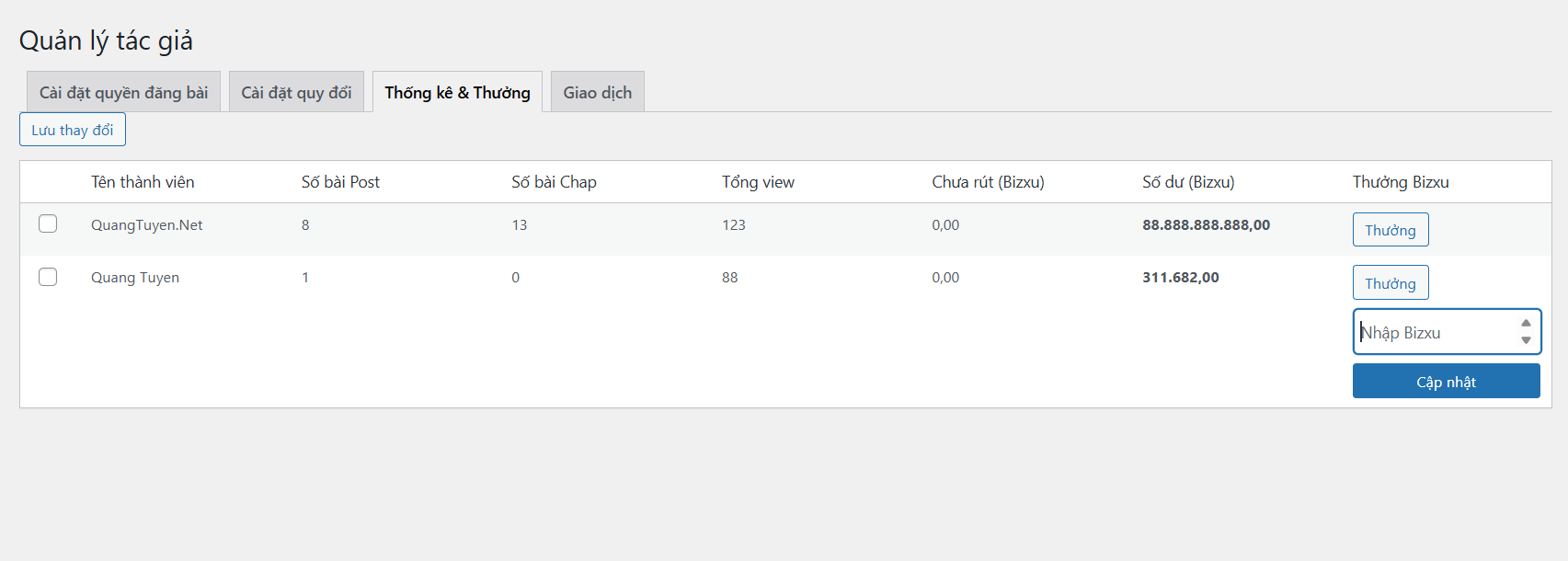The width and height of the screenshot is (1568, 561).
Task: Check the Quang Tuyen row checkbox
Action: click(48, 277)
